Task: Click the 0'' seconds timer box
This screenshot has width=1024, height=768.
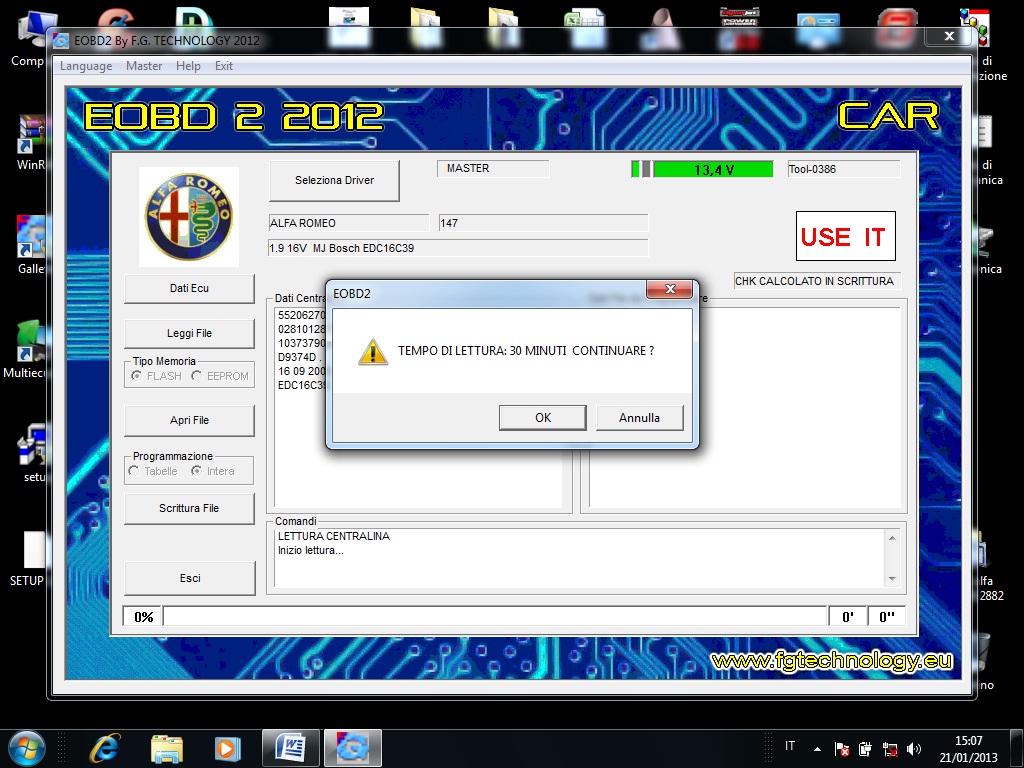Action: [886, 616]
